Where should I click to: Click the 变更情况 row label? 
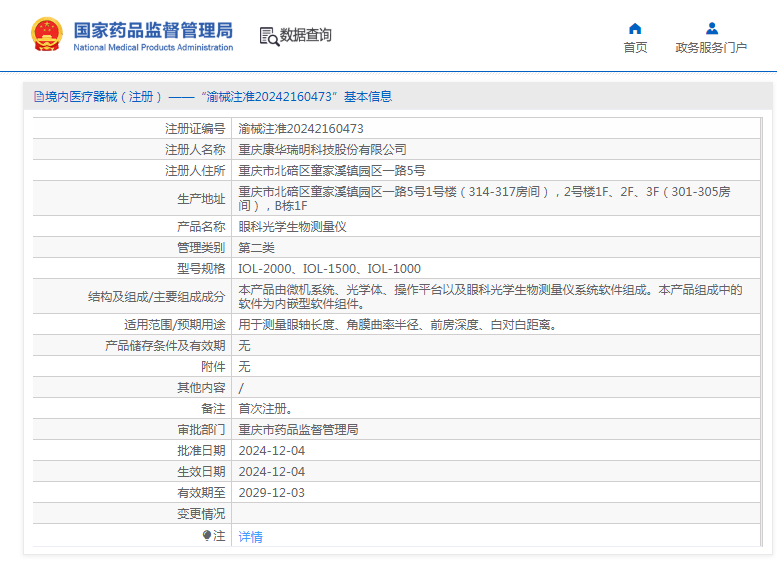(201, 514)
